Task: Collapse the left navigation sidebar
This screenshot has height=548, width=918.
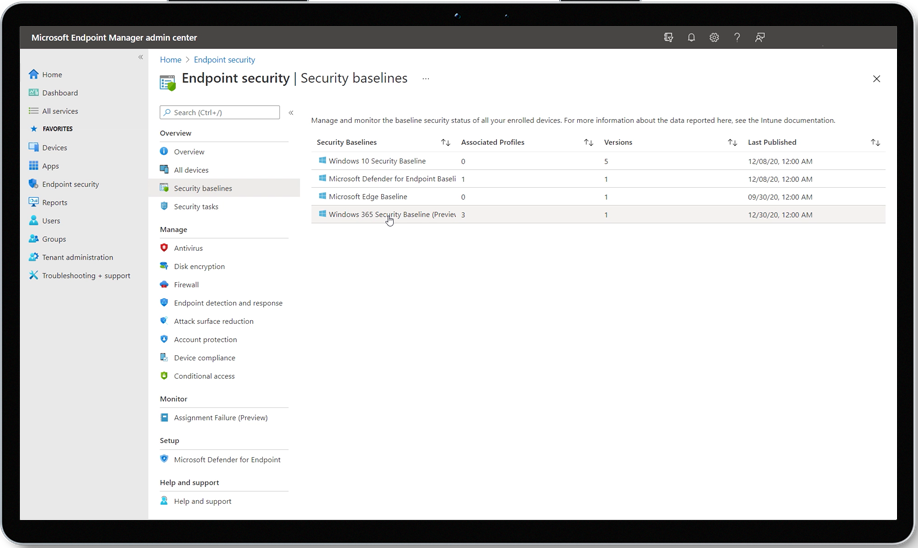Action: 140,58
